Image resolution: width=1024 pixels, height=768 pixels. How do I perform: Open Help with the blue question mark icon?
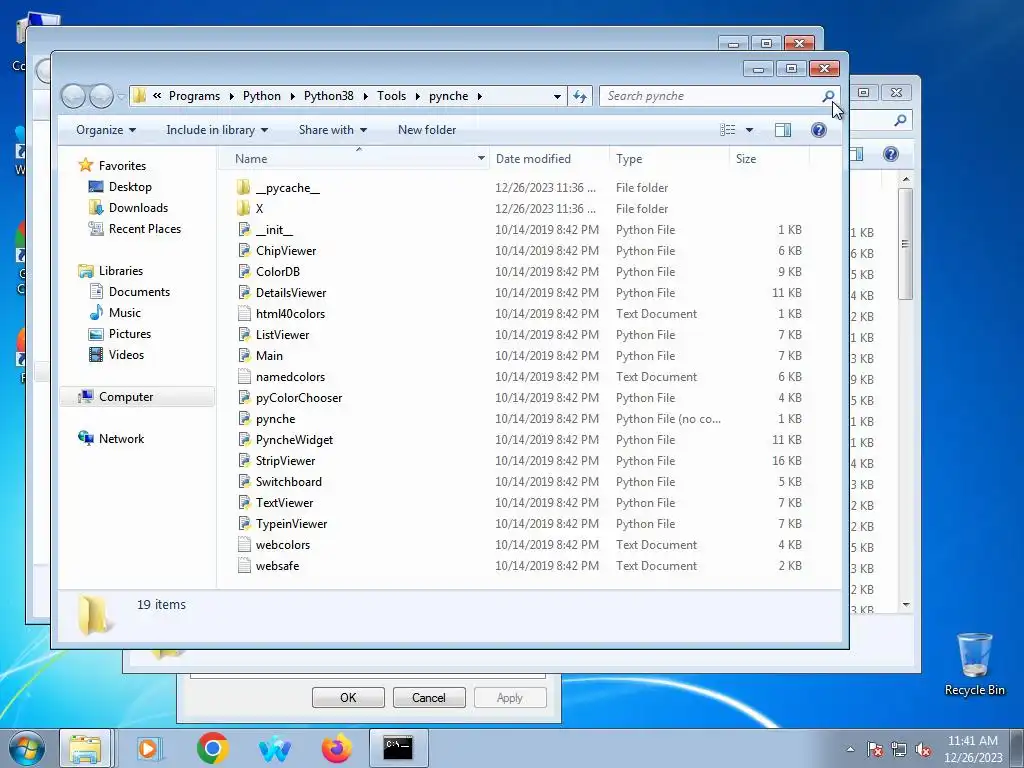coord(818,130)
